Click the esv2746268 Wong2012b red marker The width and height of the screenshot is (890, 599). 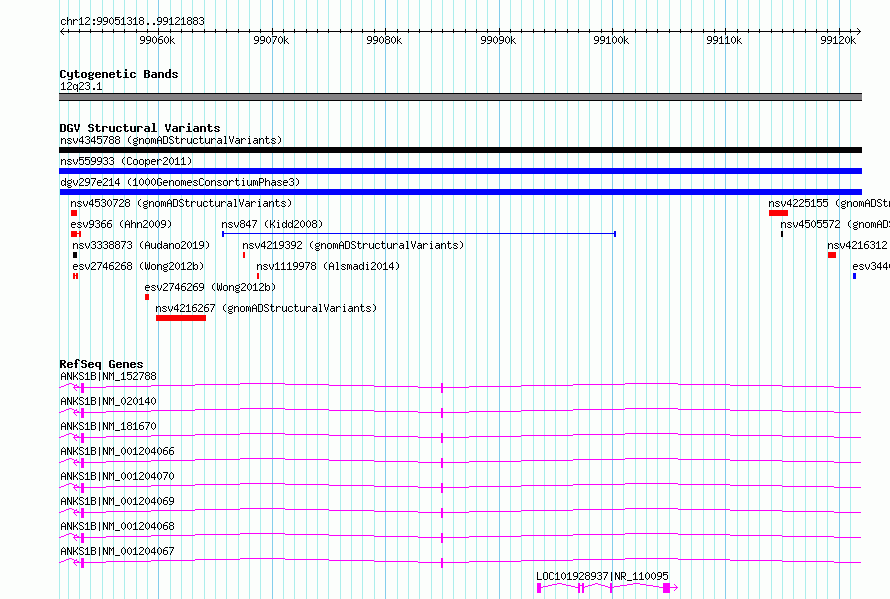coord(75,276)
